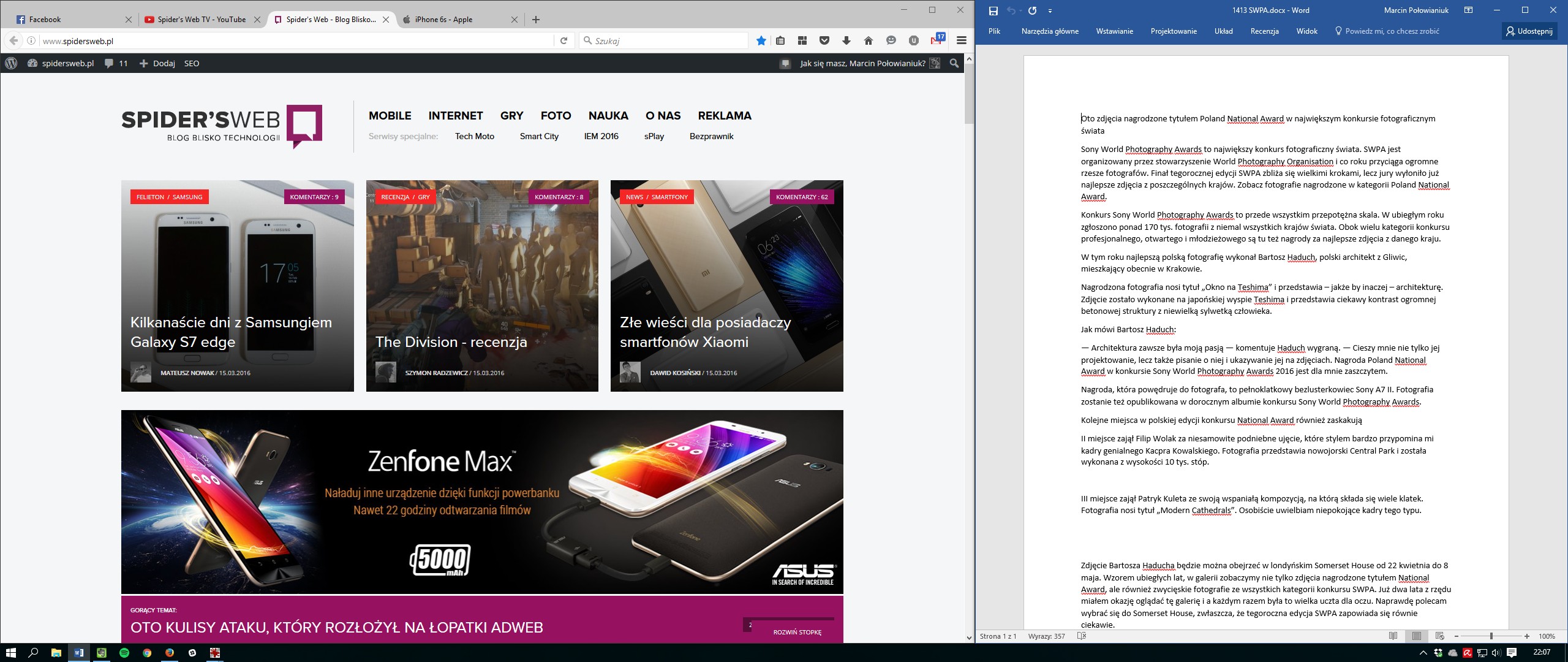Image resolution: width=1568 pixels, height=662 pixels.
Task: Open the uBlock octagon icon
Action: (913, 40)
